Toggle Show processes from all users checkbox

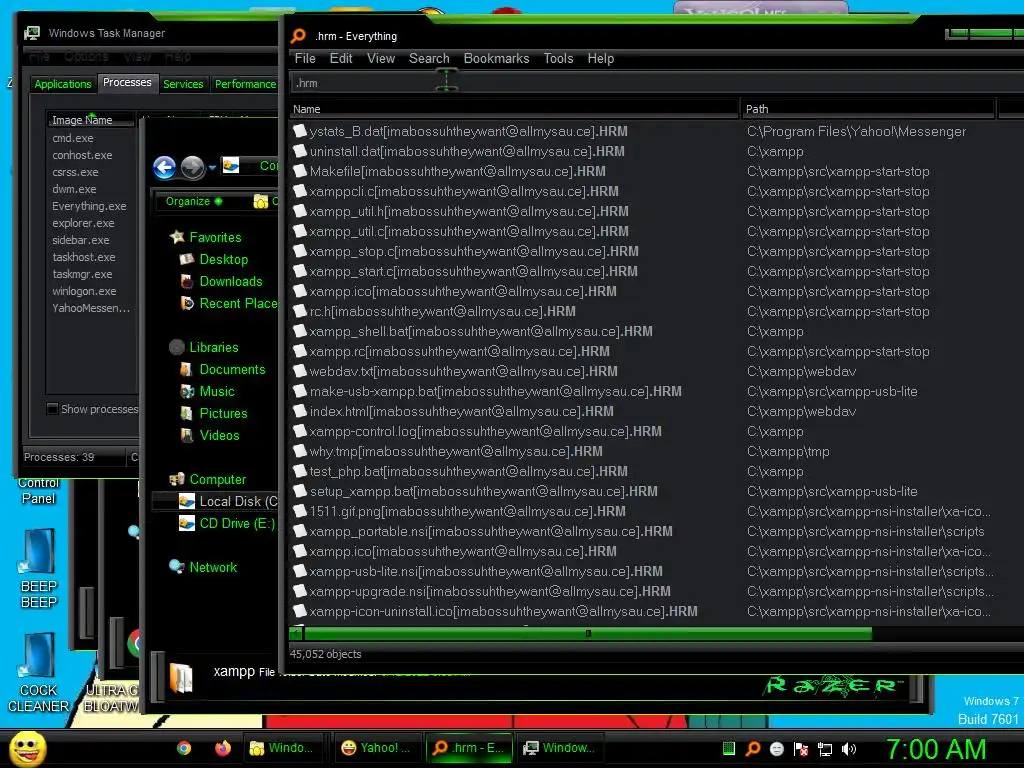coord(53,409)
